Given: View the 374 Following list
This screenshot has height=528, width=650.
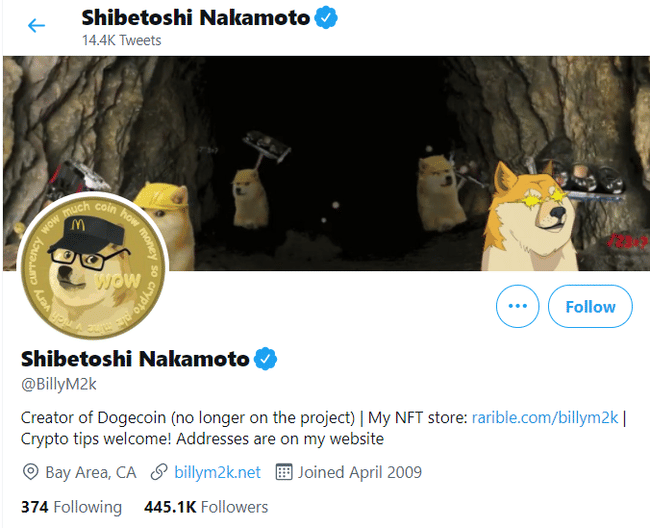Looking at the screenshot, I should (x=71, y=507).
